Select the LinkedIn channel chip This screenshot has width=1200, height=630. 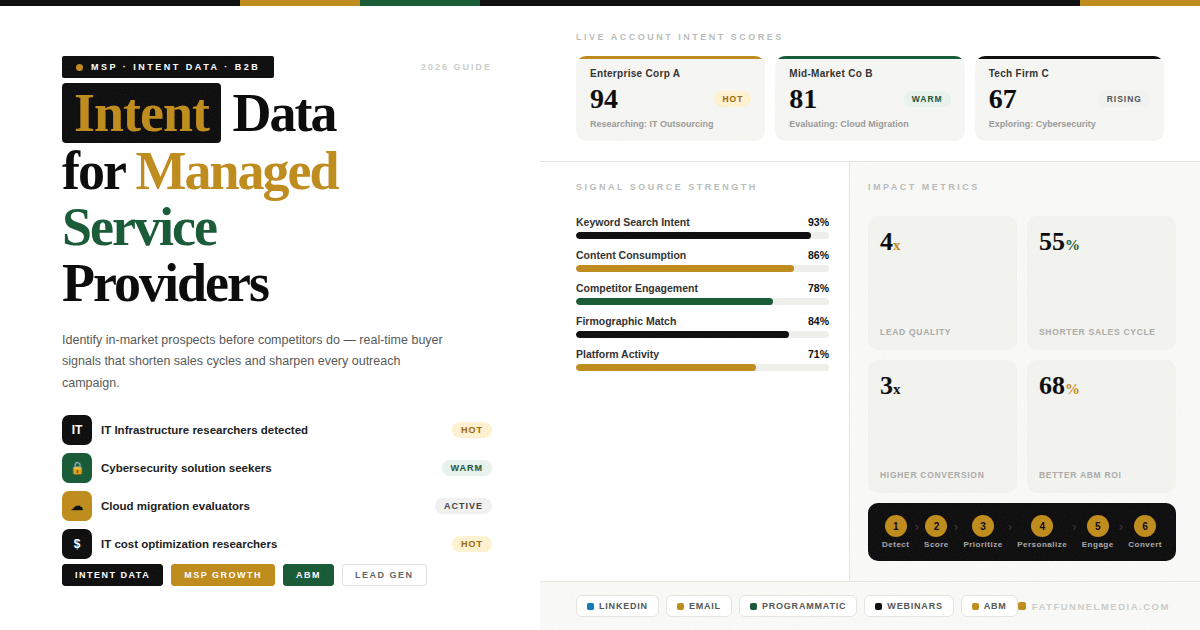(x=616, y=606)
